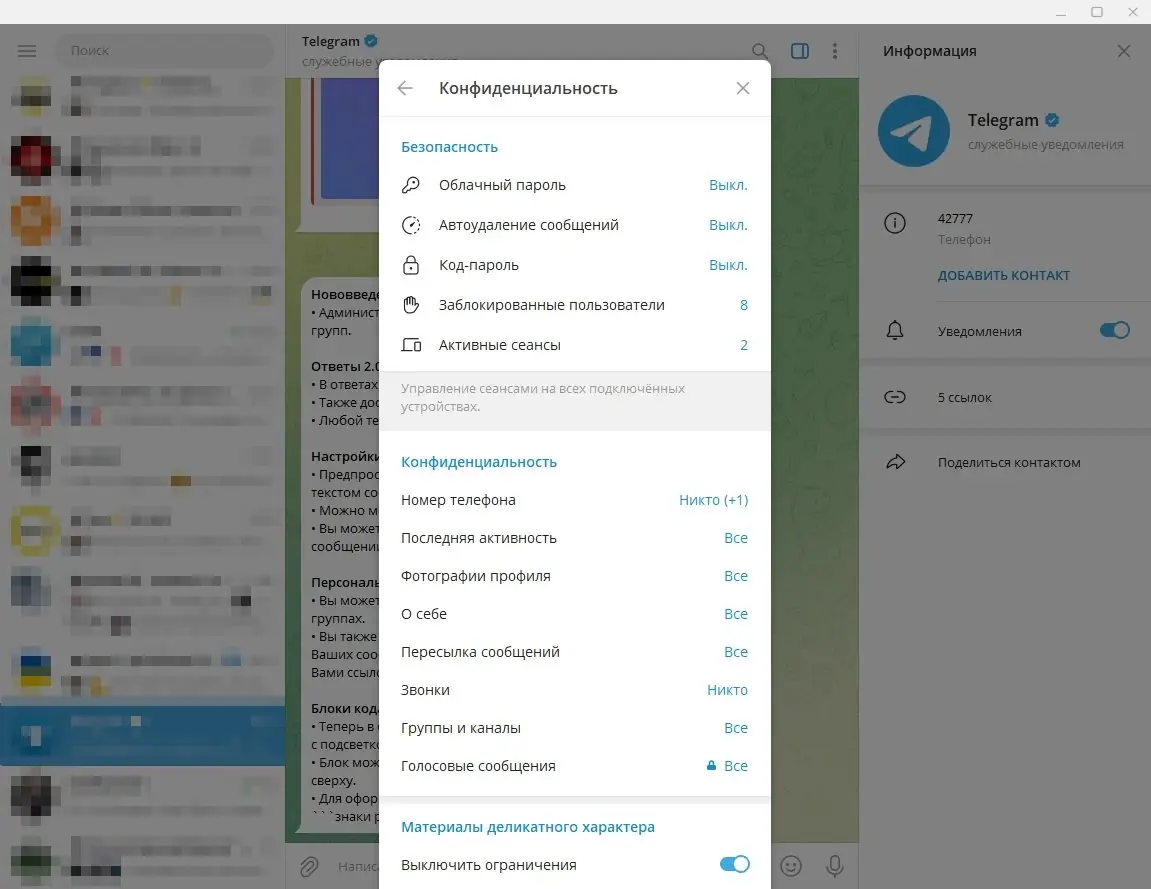The height and width of the screenshot is (889, 1151).
Task: Click the Поиск search input field
Action: (x=163, y=50)
